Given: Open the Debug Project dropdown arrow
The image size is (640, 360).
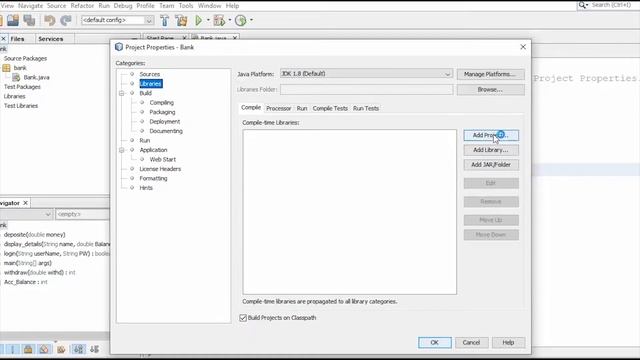Looking at the screenshot, I should click(229, 20).
